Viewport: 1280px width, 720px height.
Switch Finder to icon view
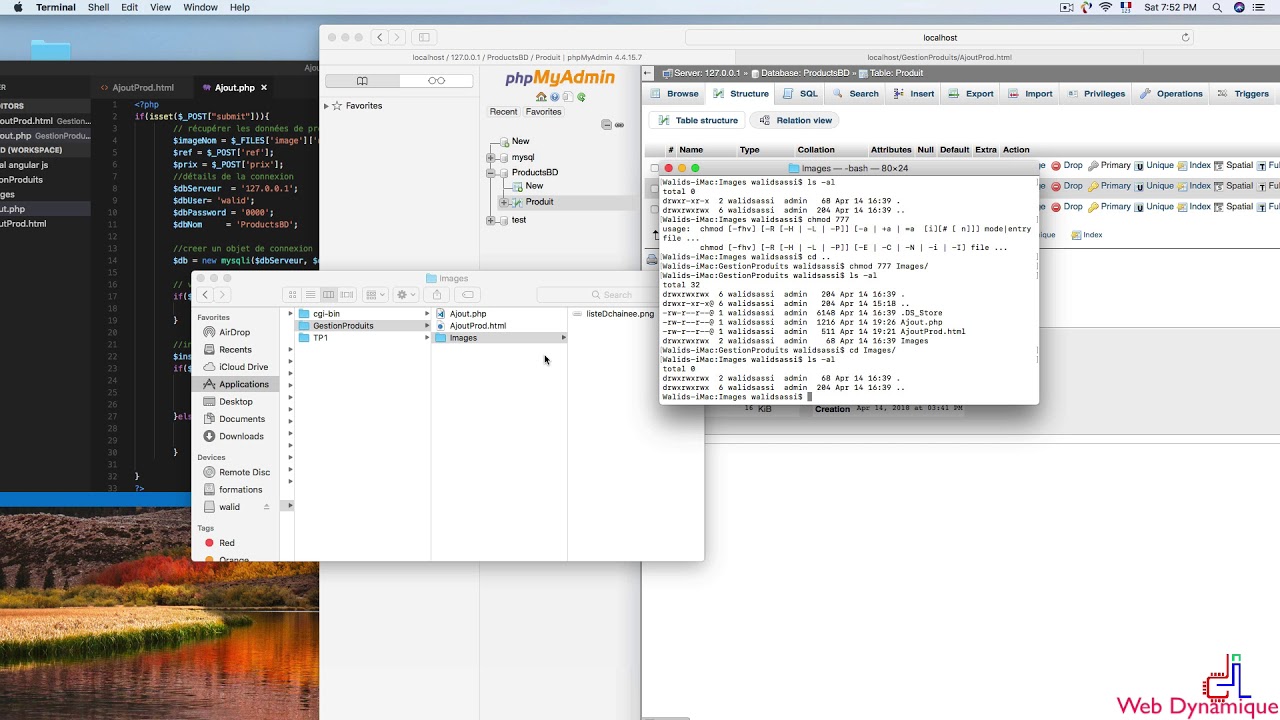coord(292,295)
